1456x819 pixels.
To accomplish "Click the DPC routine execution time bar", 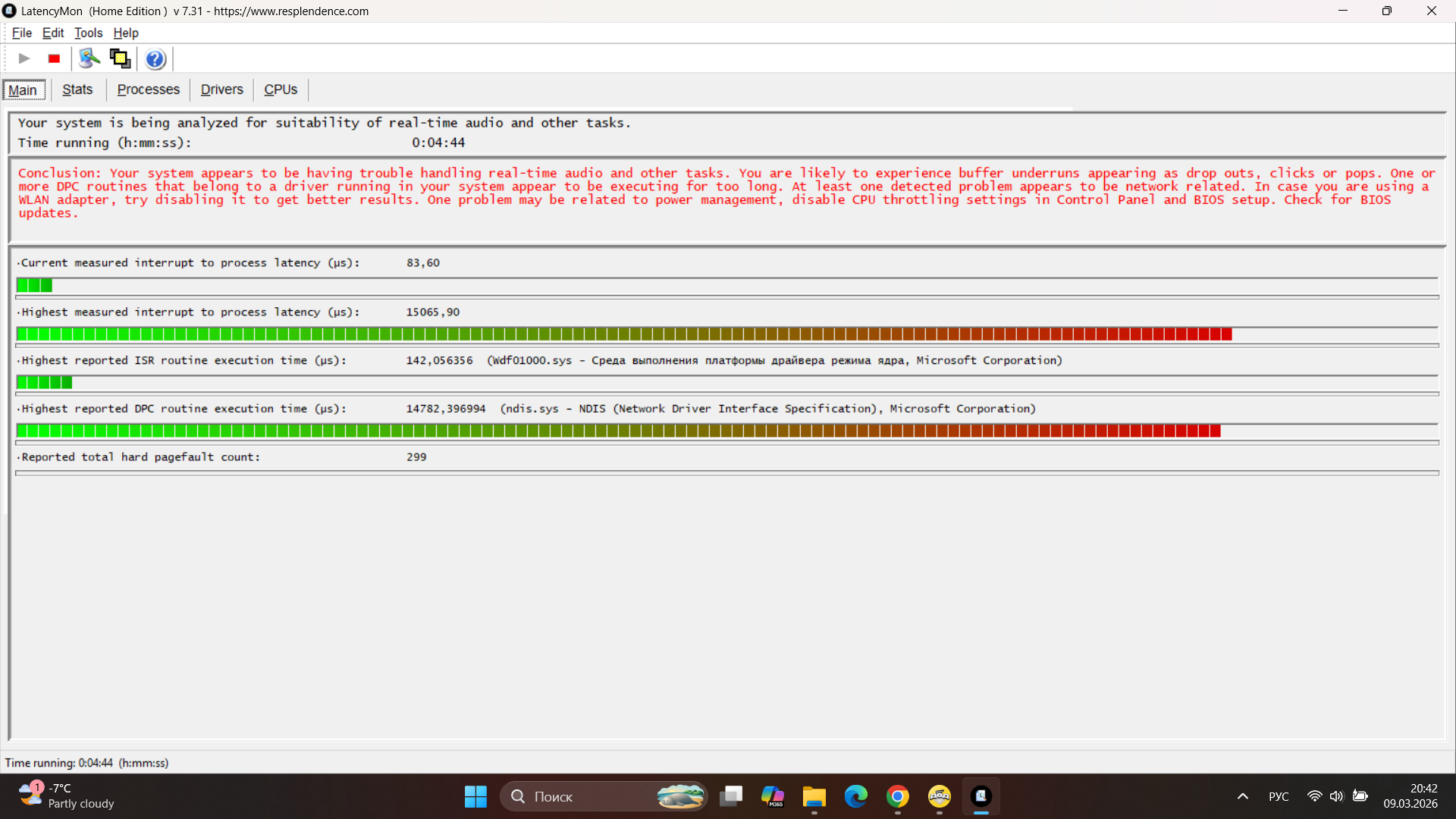I will (x=726, y=431).
